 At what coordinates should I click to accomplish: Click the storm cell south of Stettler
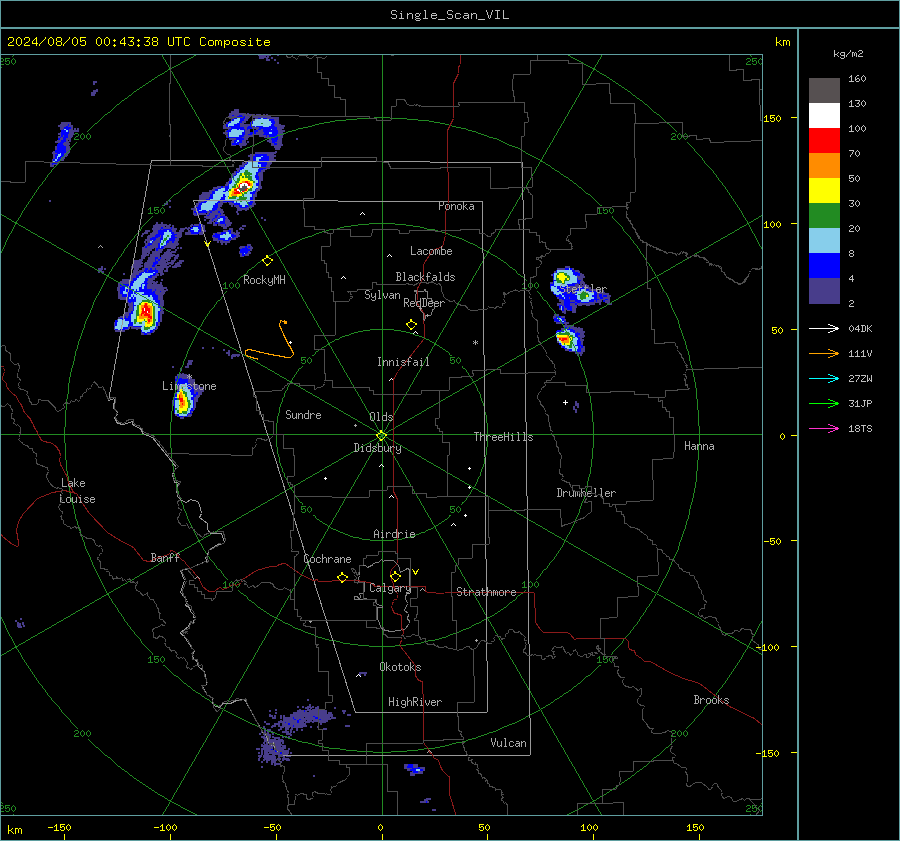[569, 339]
